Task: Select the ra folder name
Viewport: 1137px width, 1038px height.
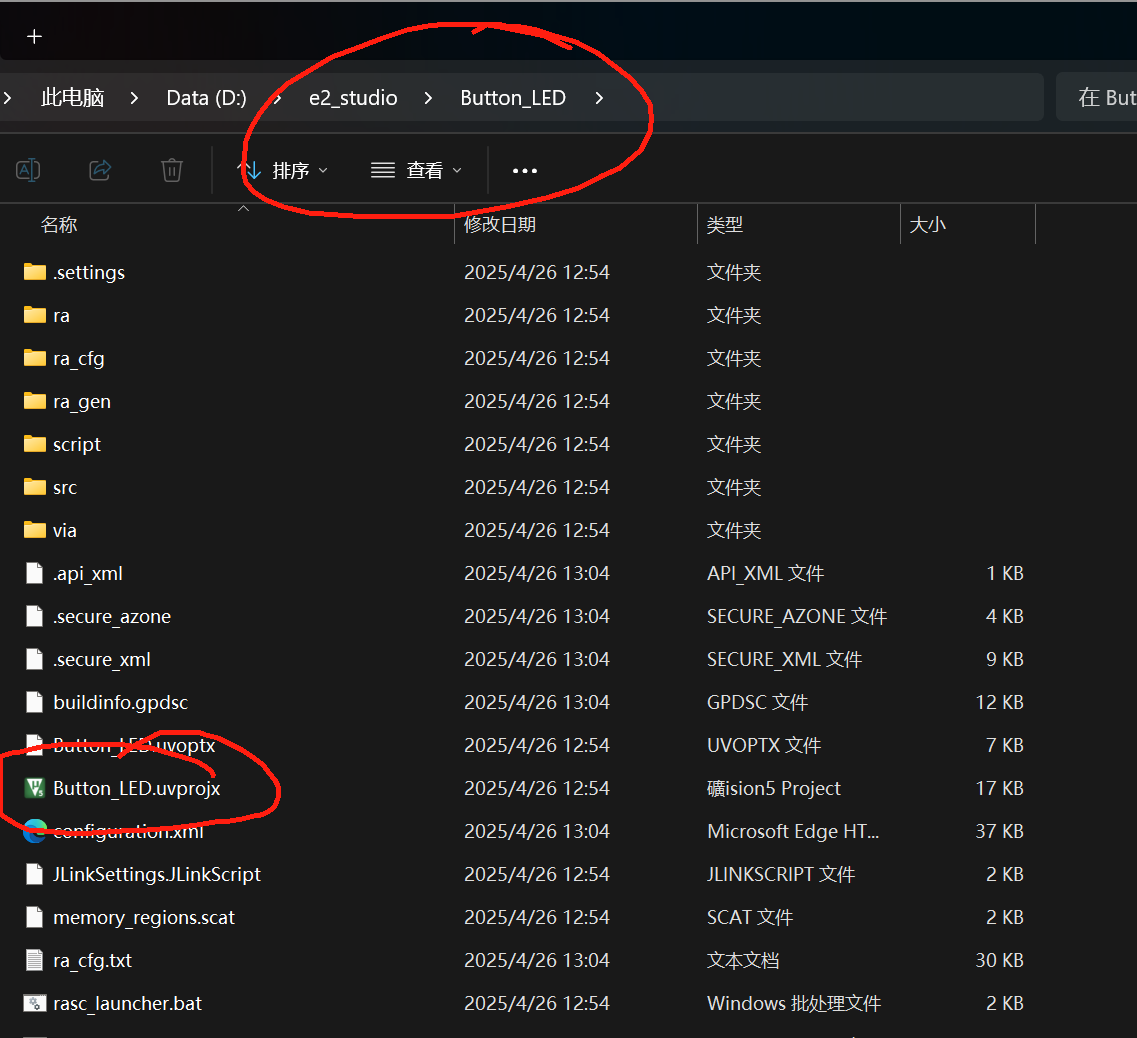Action: tap(62, 316)
